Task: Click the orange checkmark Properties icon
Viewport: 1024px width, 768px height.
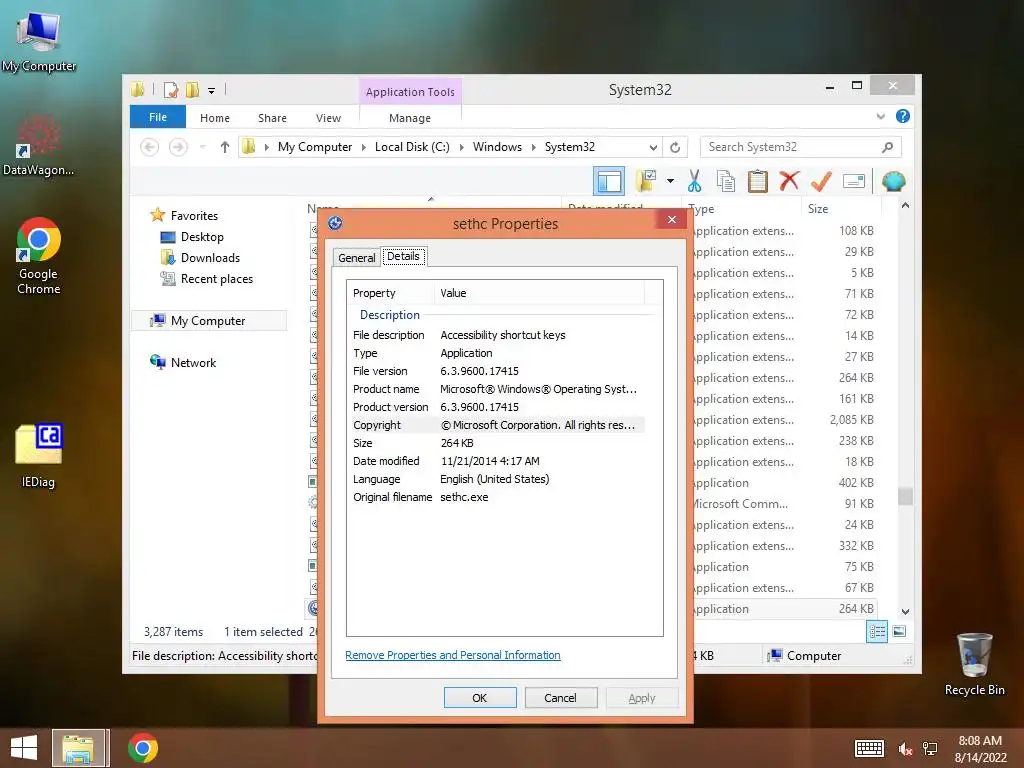Action: tap(821, 181)
